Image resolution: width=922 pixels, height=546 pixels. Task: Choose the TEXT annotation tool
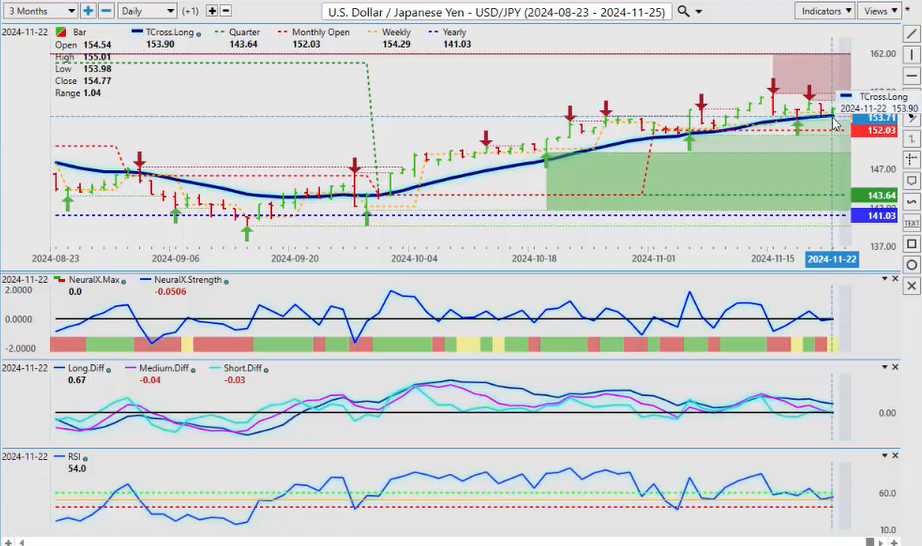911,223
